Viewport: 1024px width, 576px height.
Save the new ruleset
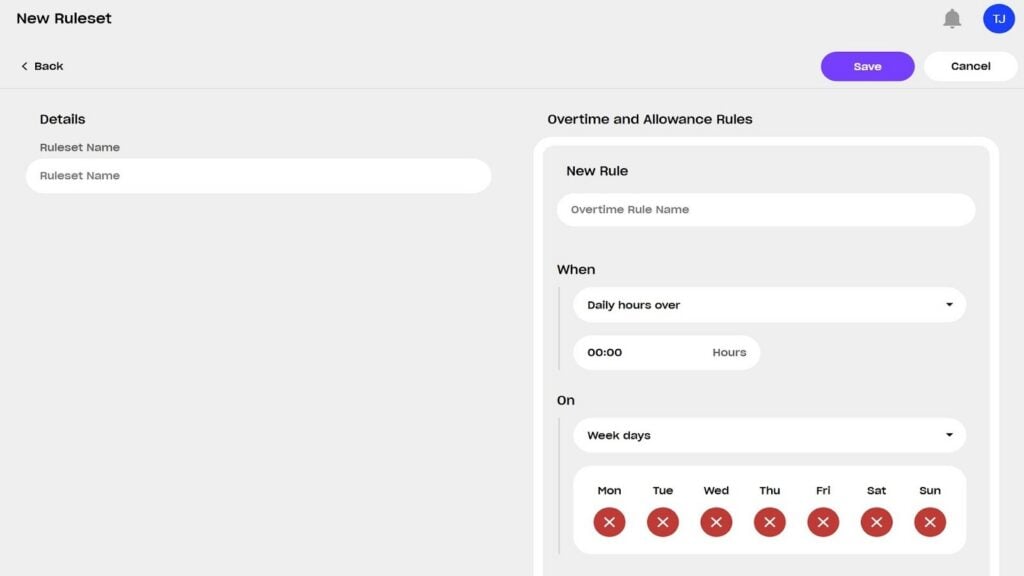coord(867,66)
